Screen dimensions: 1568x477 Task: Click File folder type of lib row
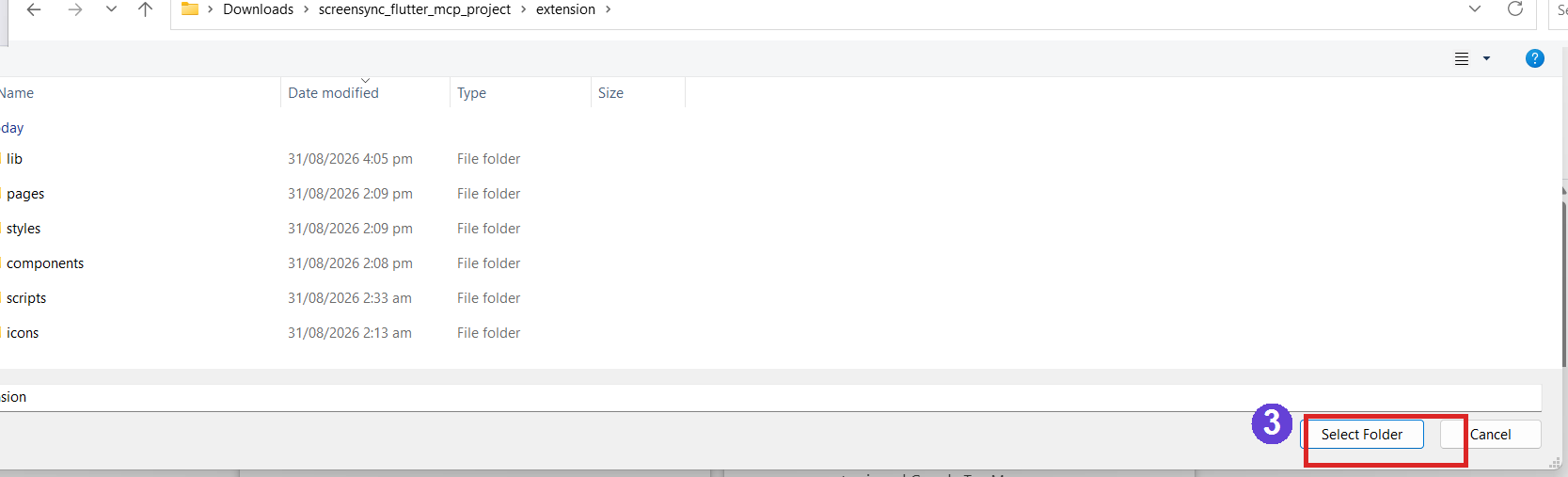coord(488,159)
